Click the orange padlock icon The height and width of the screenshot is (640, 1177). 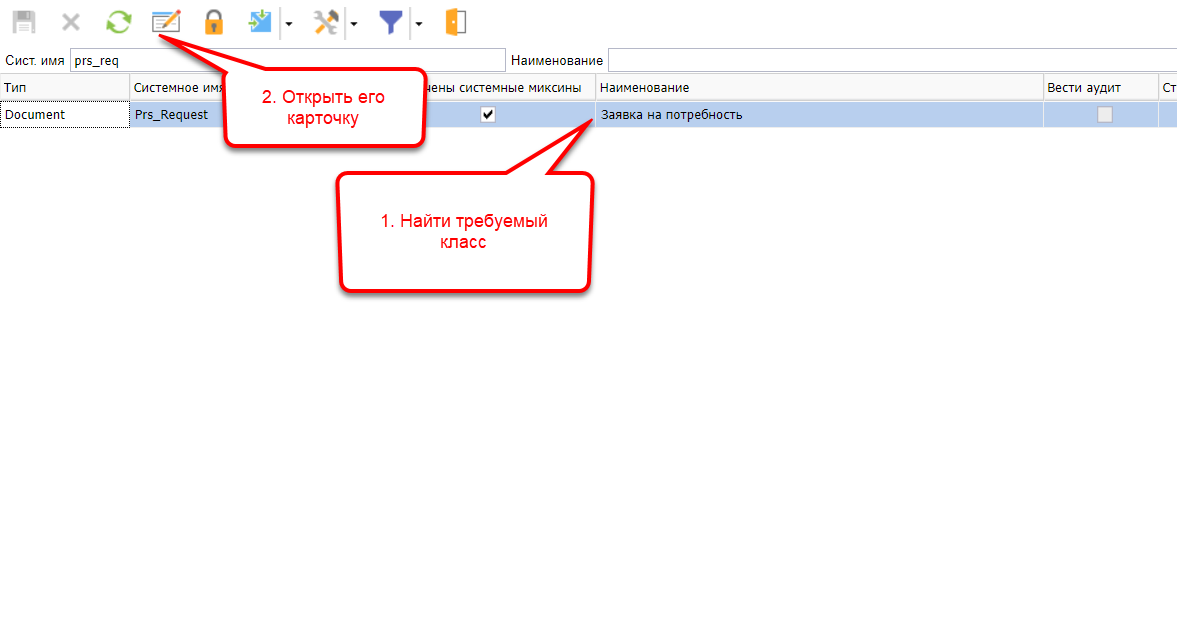click(x=213, y=22)
